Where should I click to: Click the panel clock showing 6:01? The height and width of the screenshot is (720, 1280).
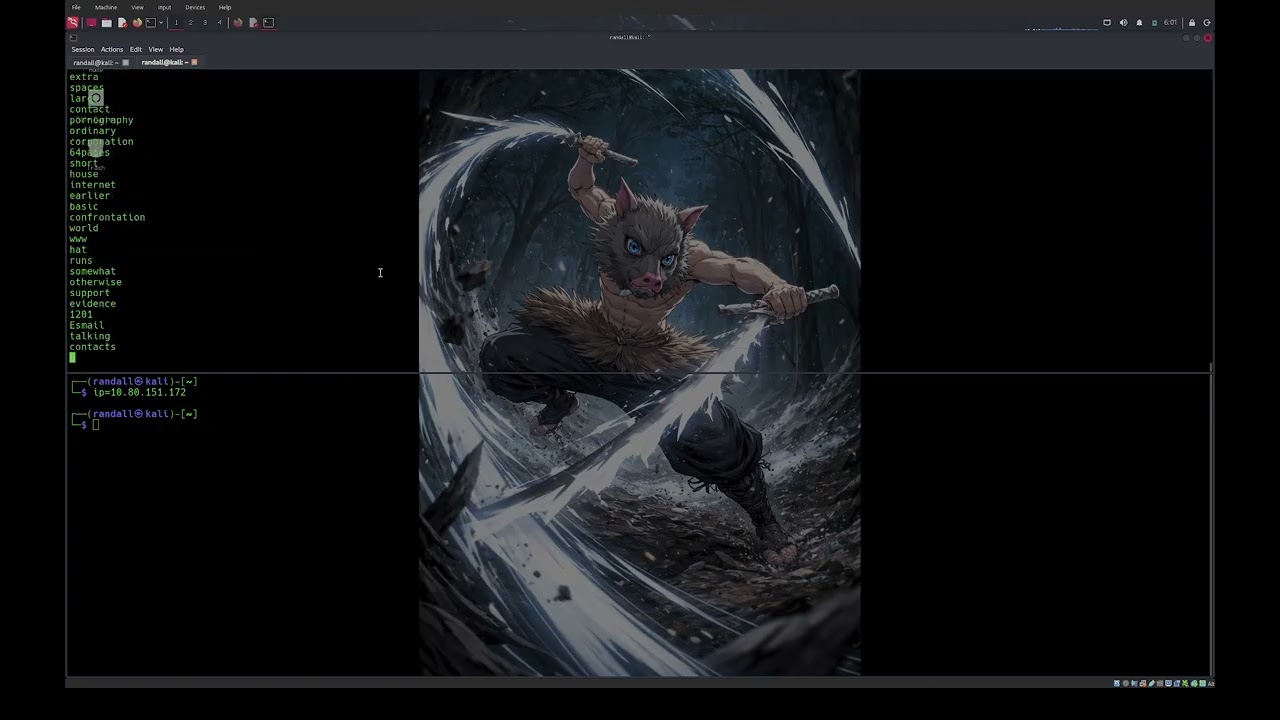tap(1171, 22)
